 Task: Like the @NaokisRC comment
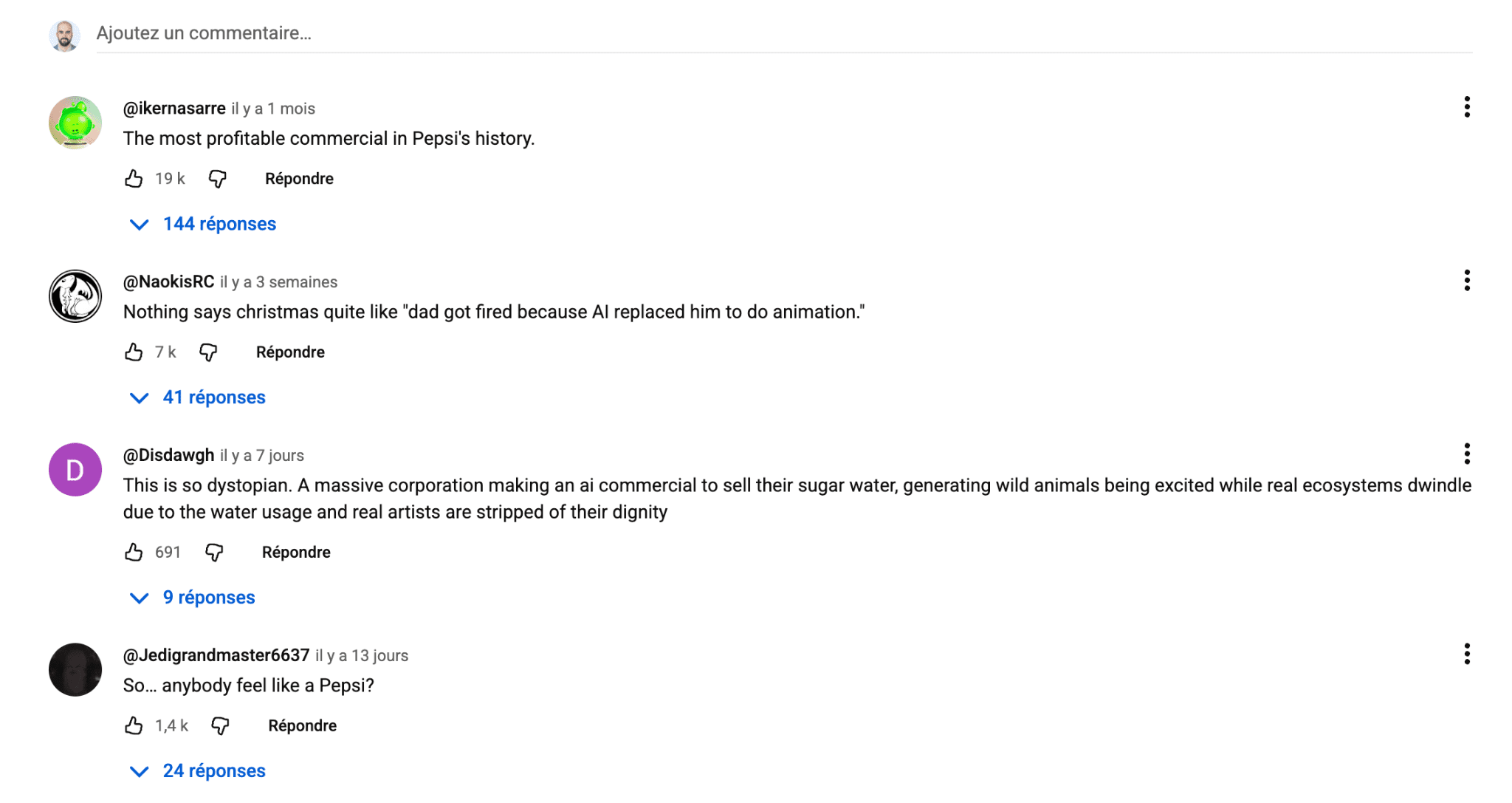pos(134,352)
